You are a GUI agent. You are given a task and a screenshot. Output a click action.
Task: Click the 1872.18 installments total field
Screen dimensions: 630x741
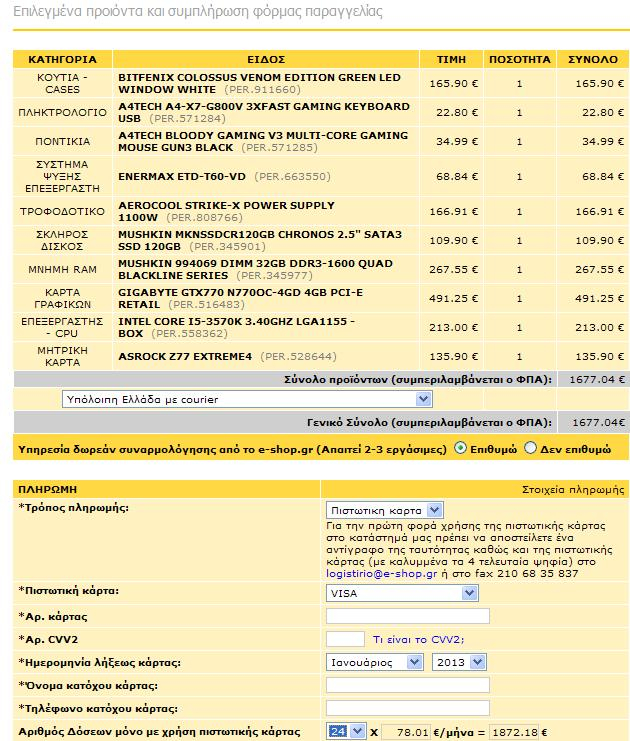(514, 732)
